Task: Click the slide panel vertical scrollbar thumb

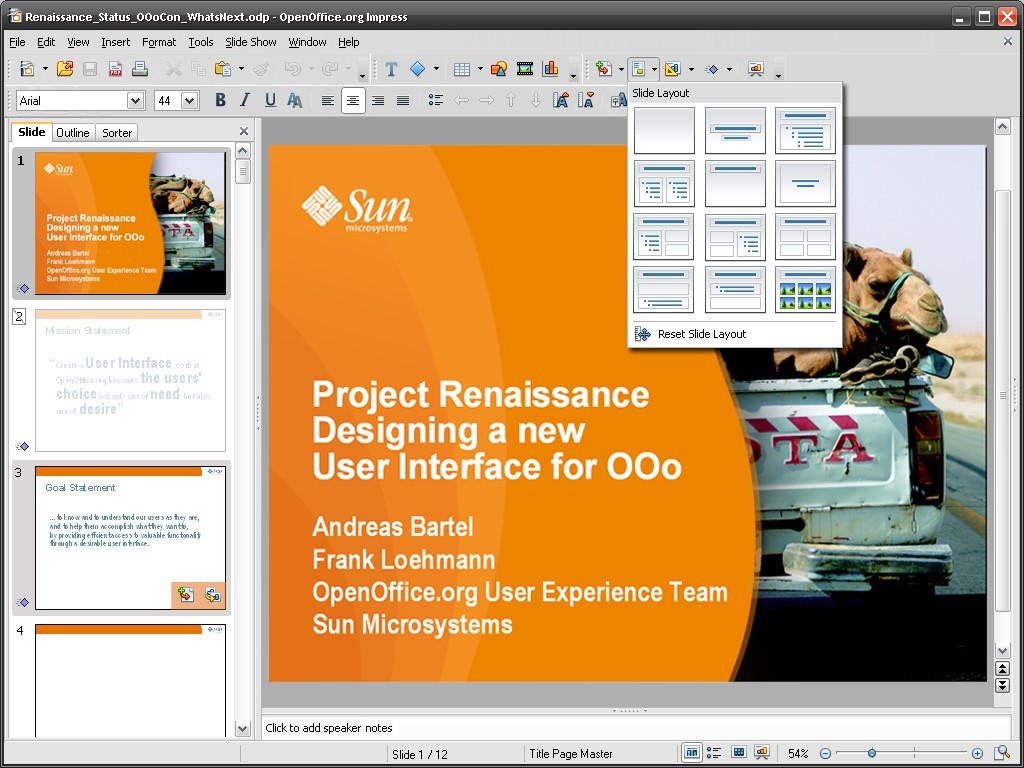Action: (x=242, y=172)
